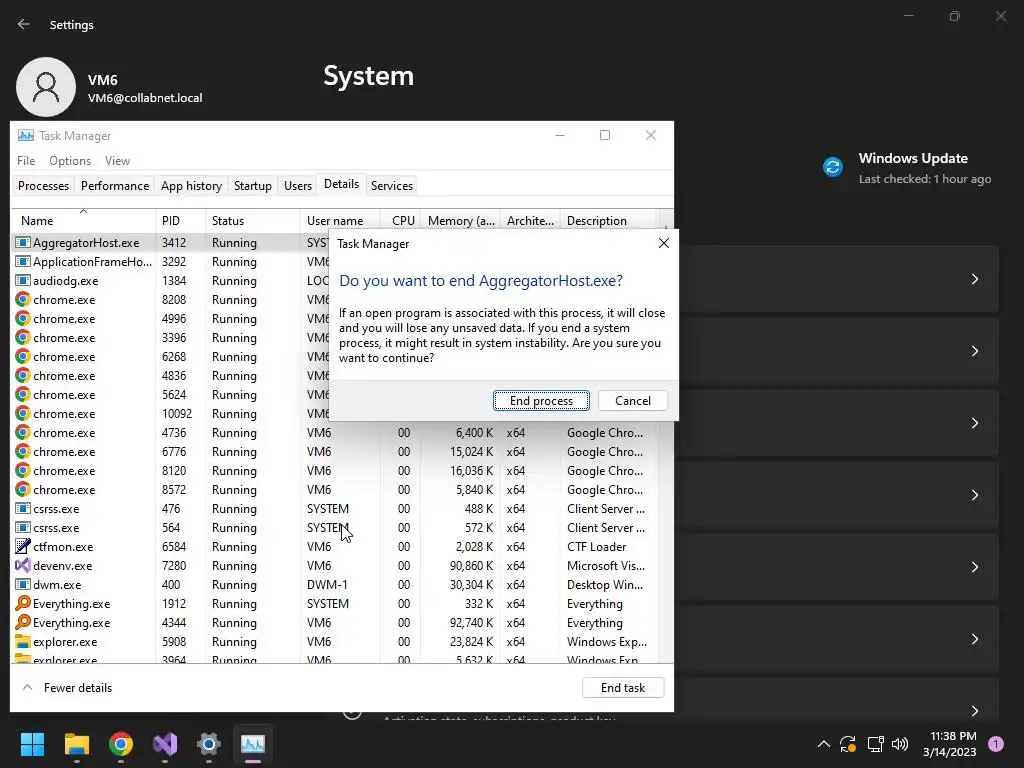Image resolution: width=1024 pixels, height=768 pixels.
Task: Open the Options menu
Action: click(x=70, y=161)
